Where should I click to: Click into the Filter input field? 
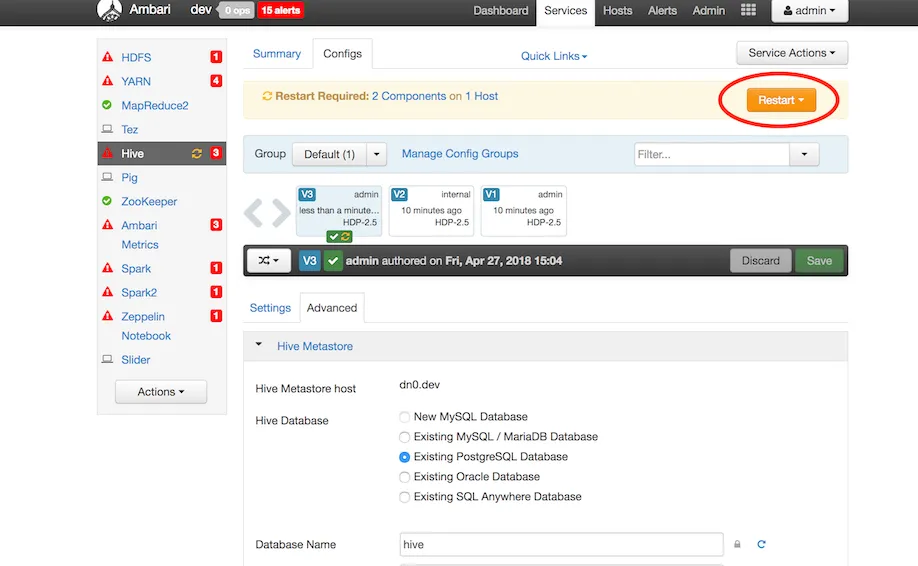pos(712,155)
